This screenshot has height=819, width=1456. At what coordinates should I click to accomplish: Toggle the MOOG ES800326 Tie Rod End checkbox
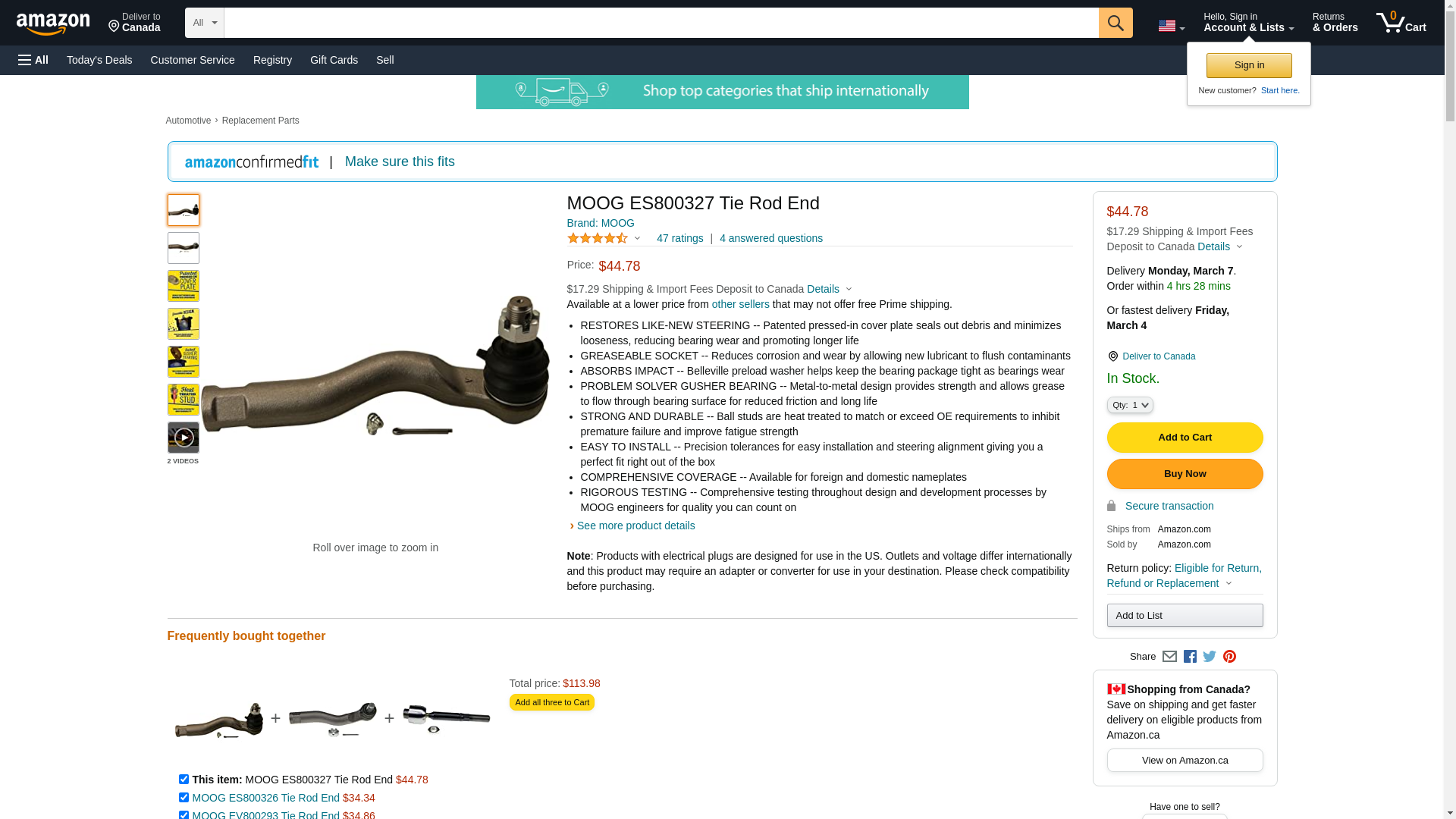[184, 798]
